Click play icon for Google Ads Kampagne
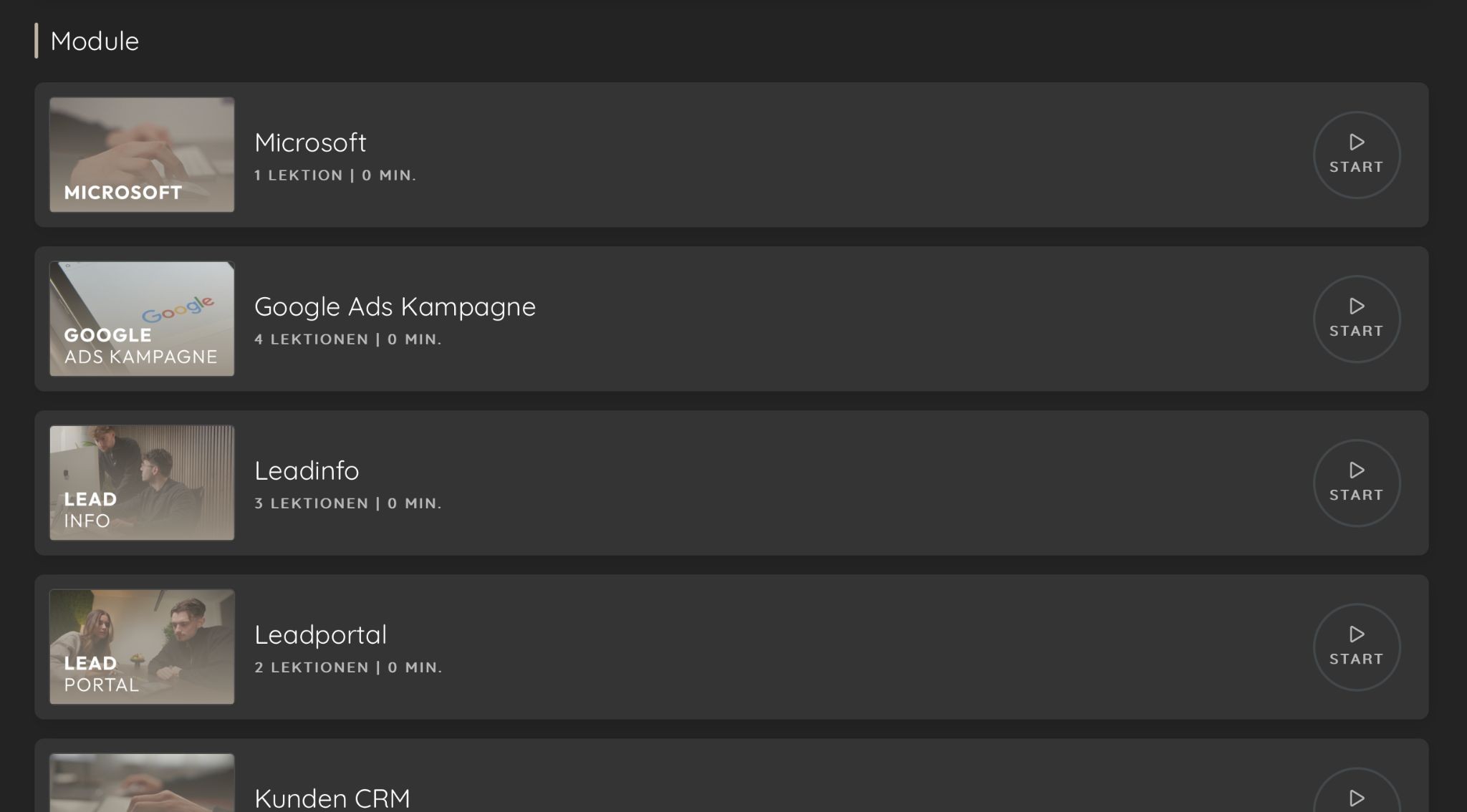The height and width of the screenshot is (812, 1467). coord(1357,306)
